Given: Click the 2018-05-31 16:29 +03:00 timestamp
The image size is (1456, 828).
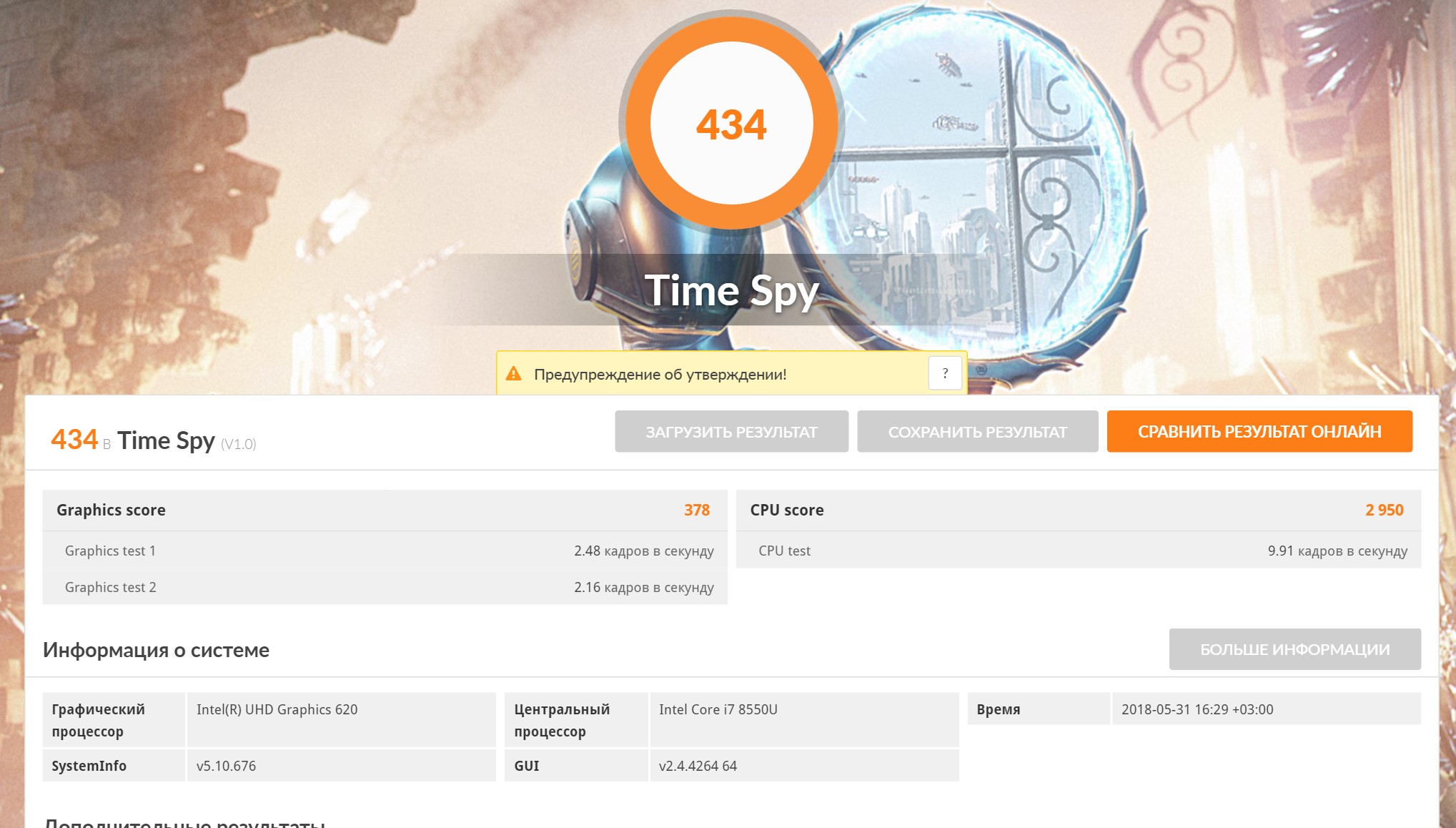Looking at the screenshot, I should (1197, 709).
